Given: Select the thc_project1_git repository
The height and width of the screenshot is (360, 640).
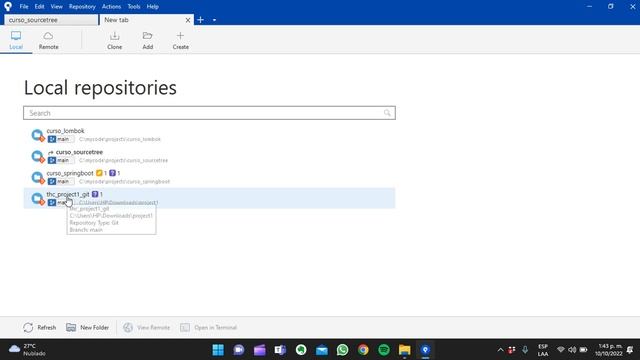Looking at the screenshot, I should point(209,198).
